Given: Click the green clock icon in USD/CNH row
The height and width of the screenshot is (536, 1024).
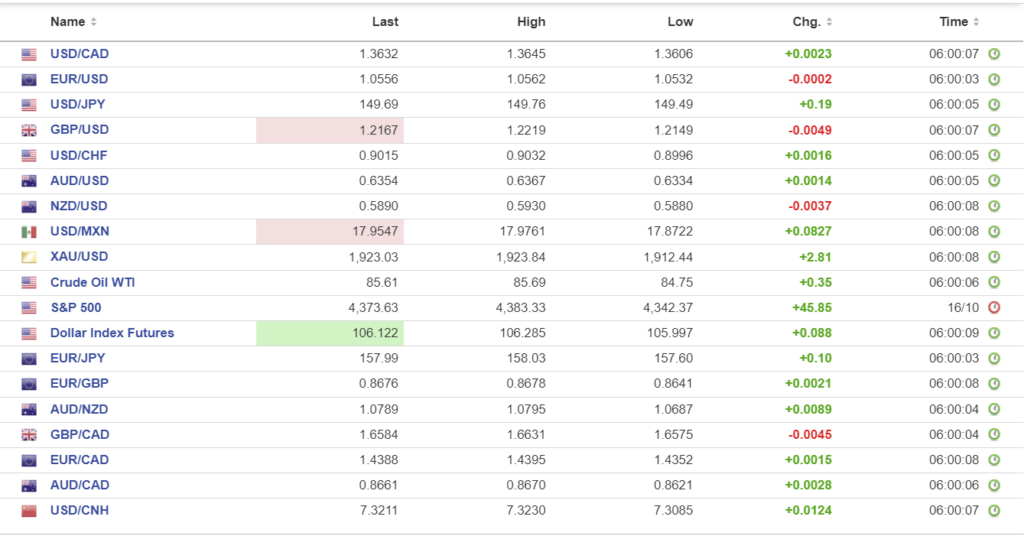Looking at the screenshot, I should click(x=994, y=511).
